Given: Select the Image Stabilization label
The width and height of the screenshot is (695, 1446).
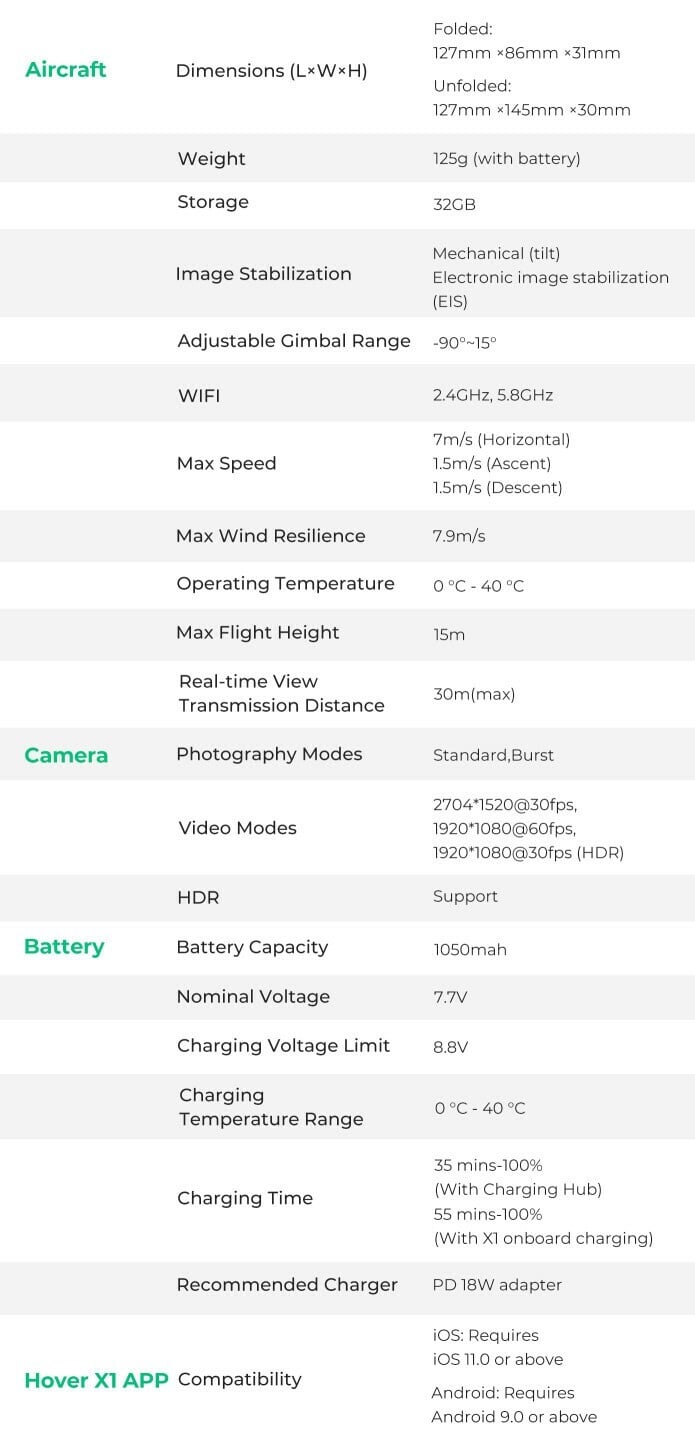Looking at the screenshot, I should coord(263,274).
